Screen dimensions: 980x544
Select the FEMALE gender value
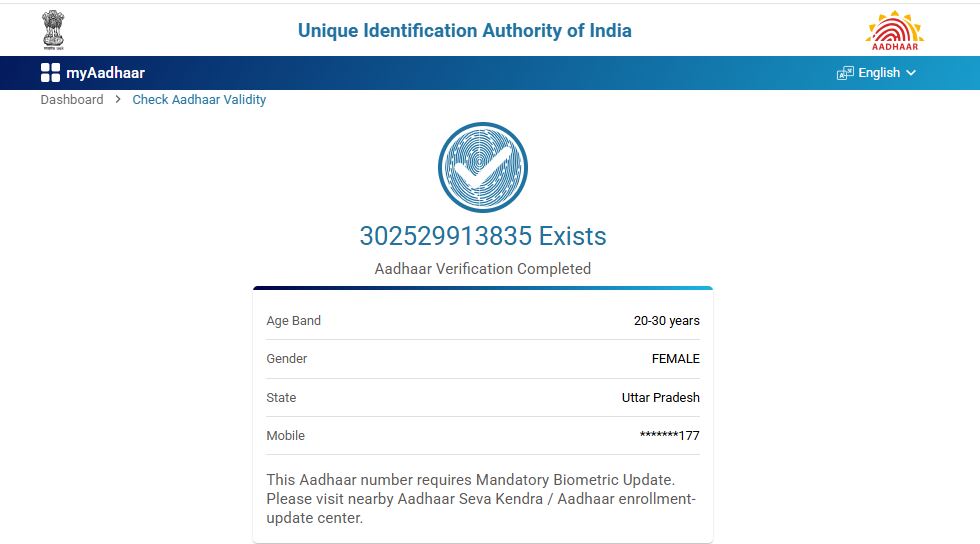(675, 359)
